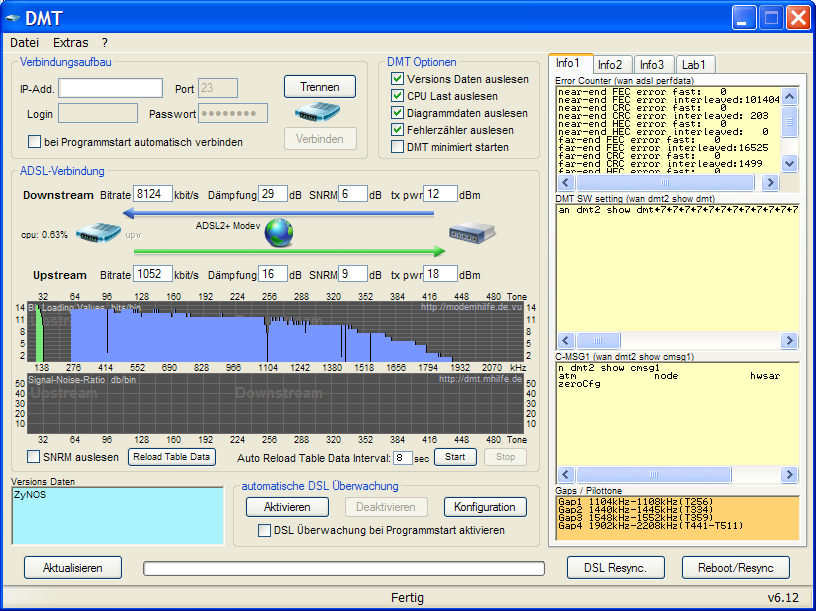
Task: Enable DMT minimiert starten option
Action: [397, 147]
